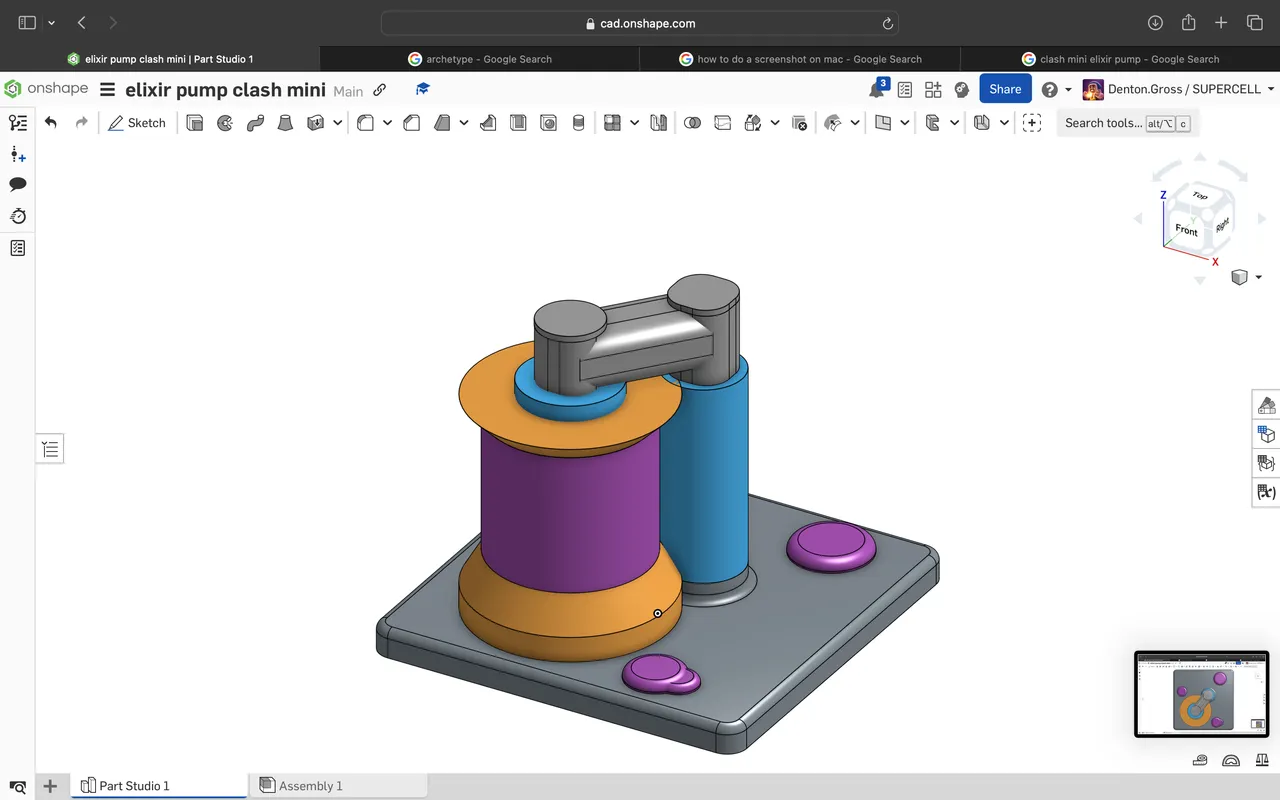The height and width of the screenshot is (800, 1280).
Task: Expand the Draft tool dropdown arrow
Action: (464, 123)
